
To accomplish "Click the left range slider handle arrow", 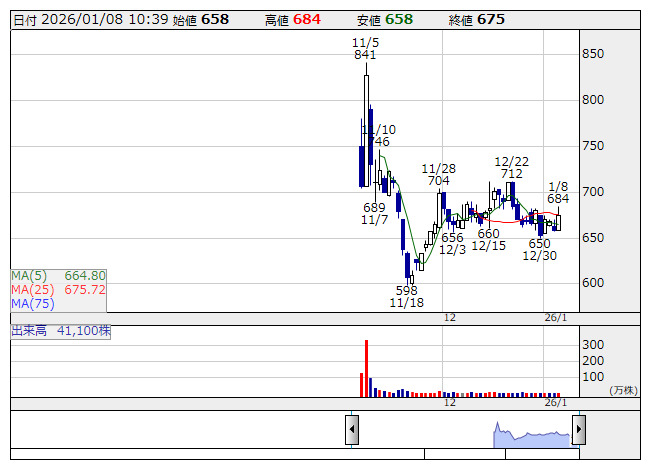I will click(352, 429).
